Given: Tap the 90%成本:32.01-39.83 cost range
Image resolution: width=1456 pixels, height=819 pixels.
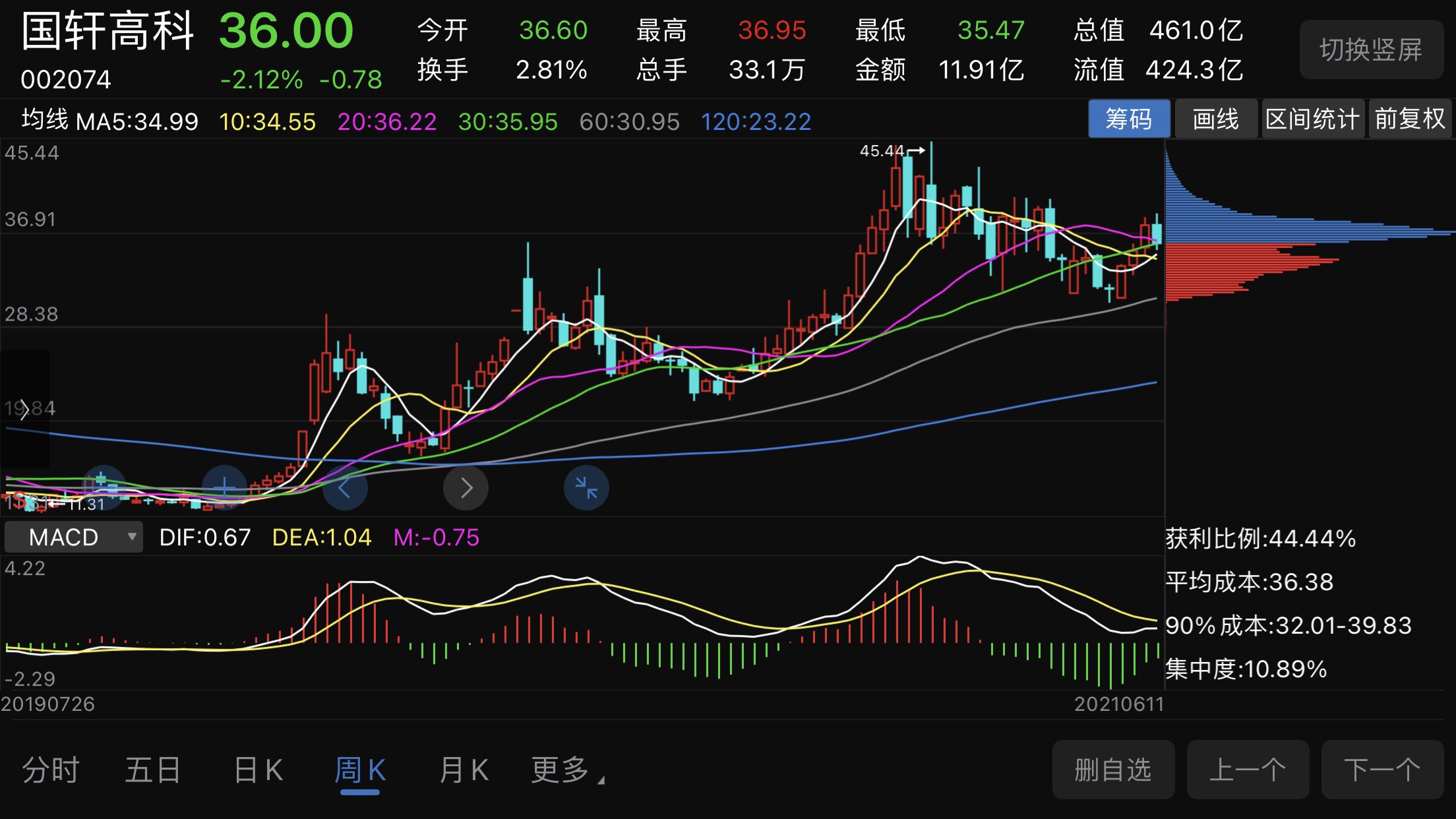Looking at the screenshot, I should coord(1289,626).
